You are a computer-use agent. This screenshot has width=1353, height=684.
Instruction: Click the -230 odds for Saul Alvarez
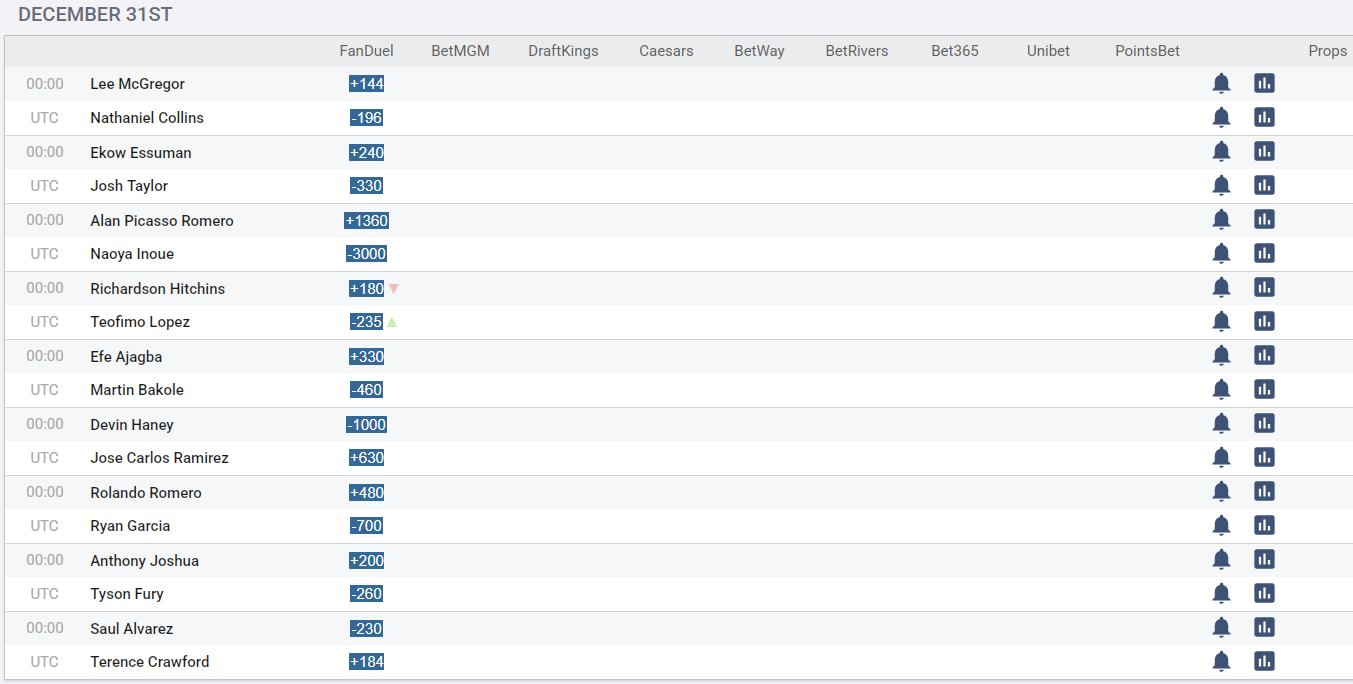(366, 629)
